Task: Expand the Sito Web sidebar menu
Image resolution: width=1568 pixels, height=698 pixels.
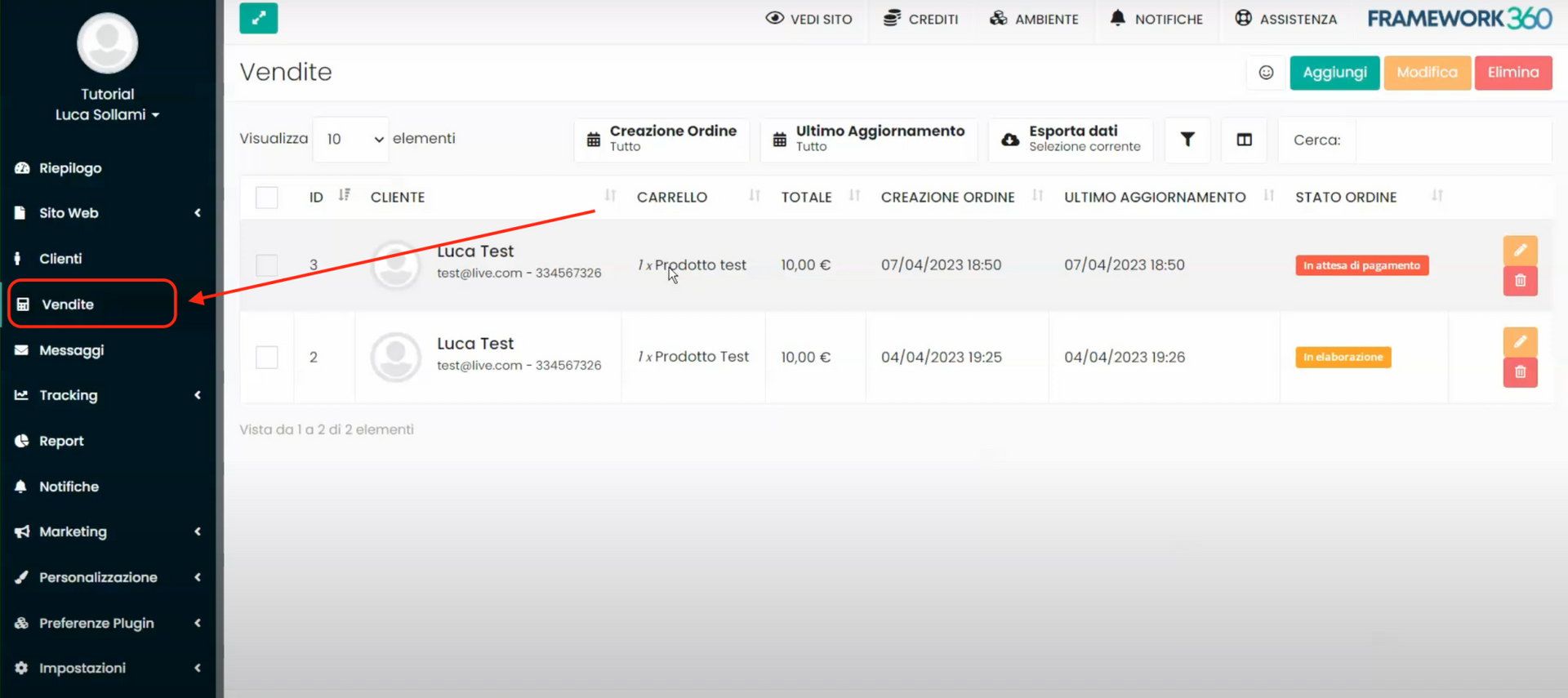Action: (107, 213)
